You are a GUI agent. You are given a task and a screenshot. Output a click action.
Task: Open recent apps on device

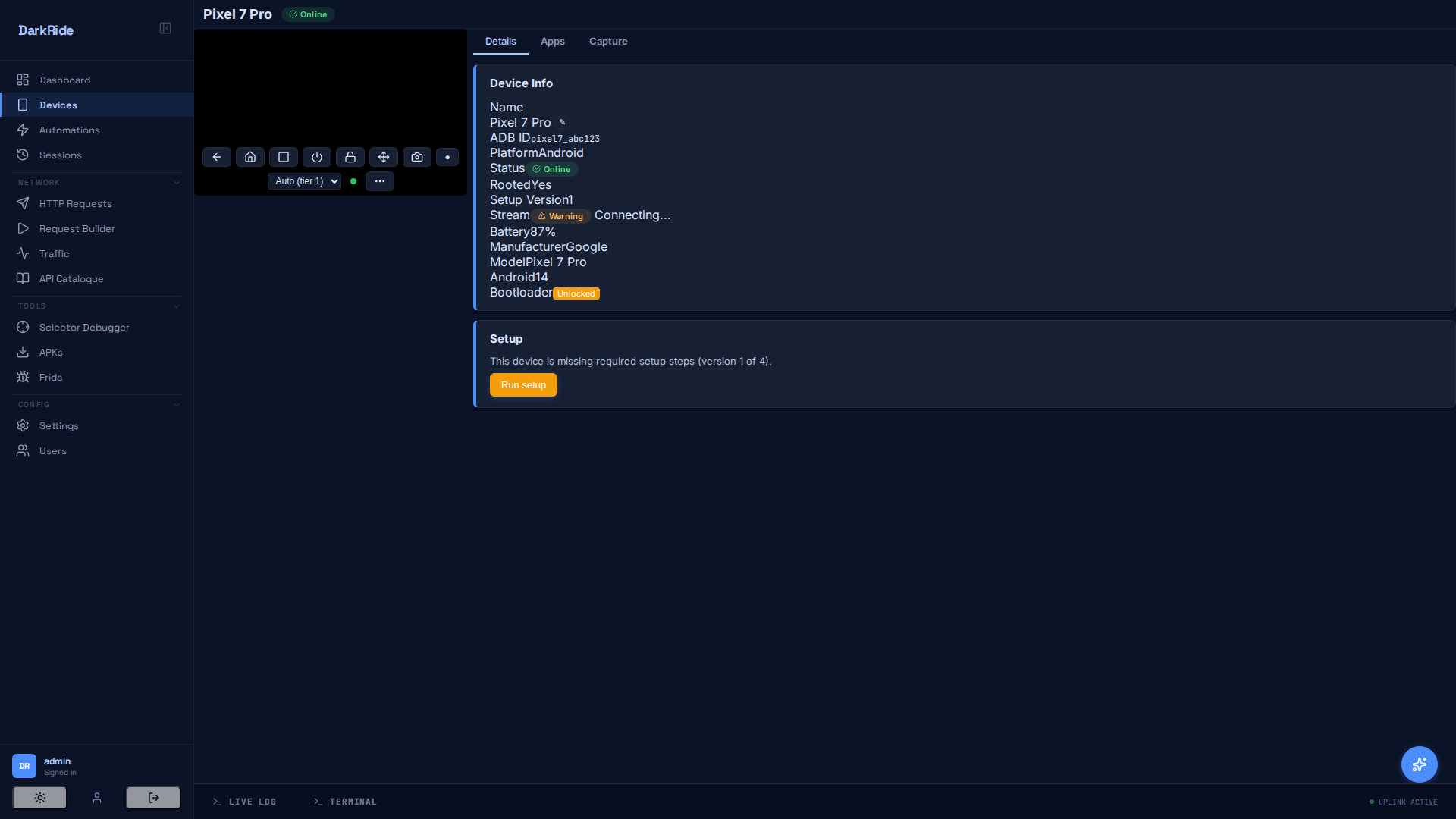click(284, 157)
